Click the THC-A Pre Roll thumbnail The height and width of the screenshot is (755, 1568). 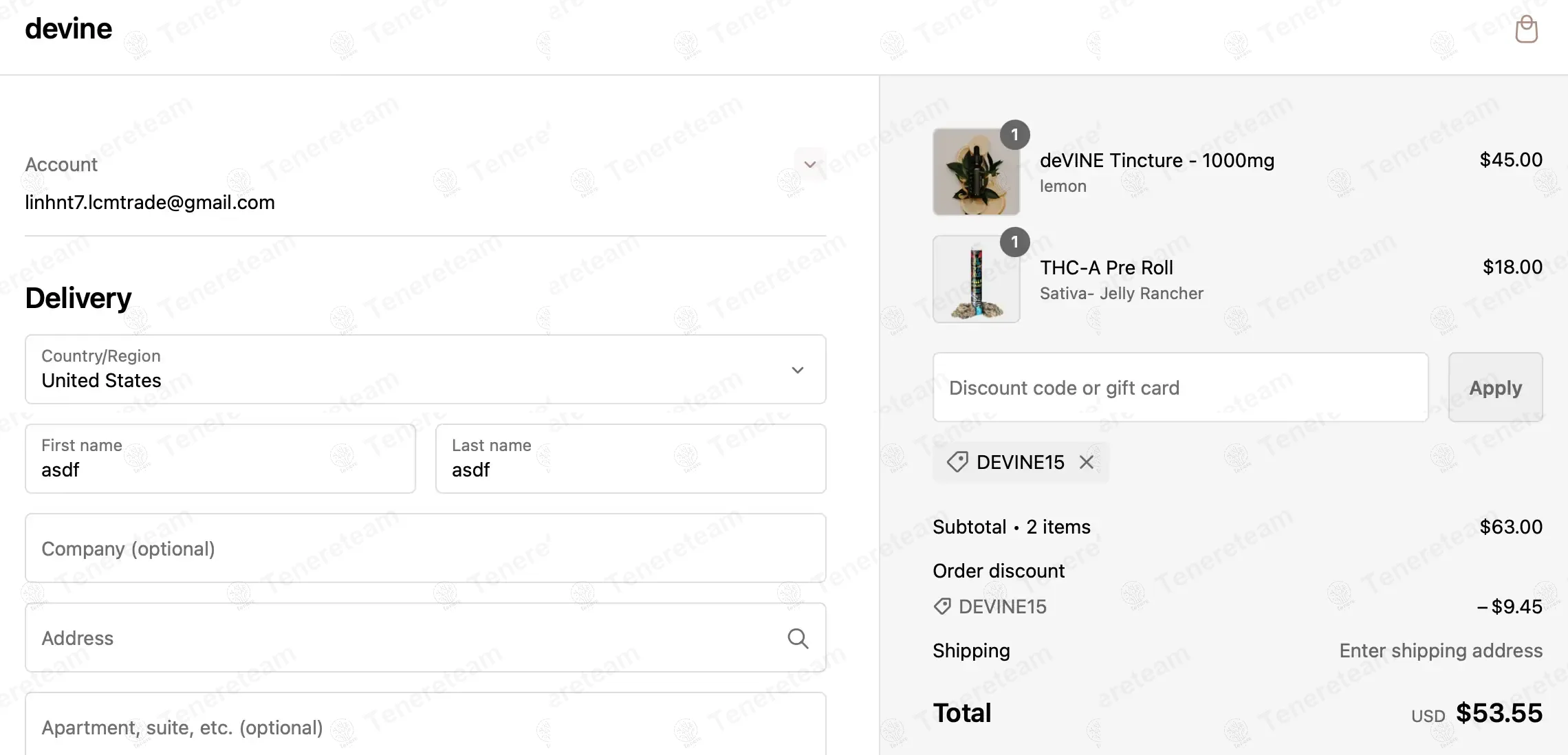point(976,279)
